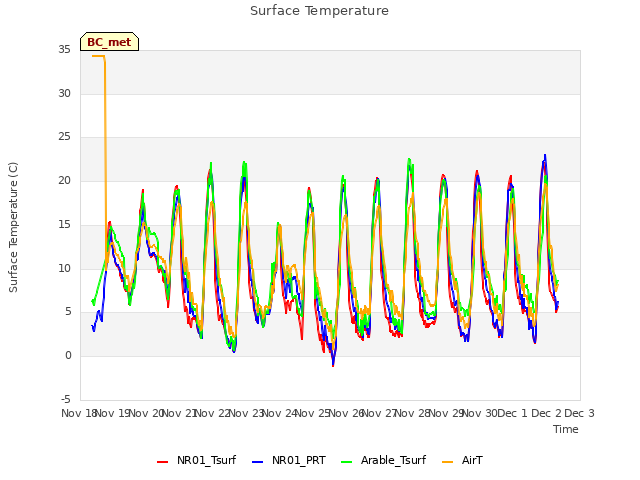Click the blue NR01_PRT legend swatch
This screenshot has height=480, width=640.
(258, 461)
